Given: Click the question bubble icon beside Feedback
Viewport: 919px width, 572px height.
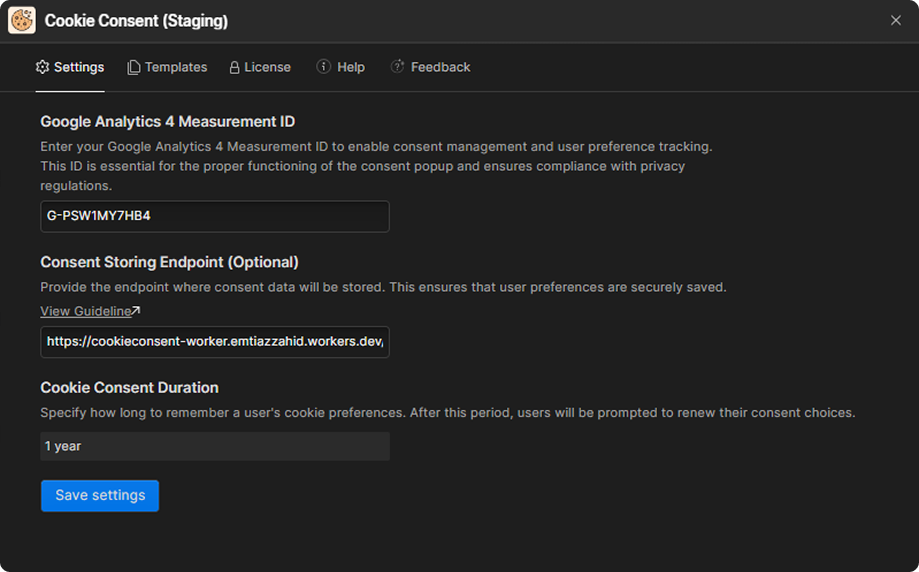Looking at the screenshot, I should 397,66.
